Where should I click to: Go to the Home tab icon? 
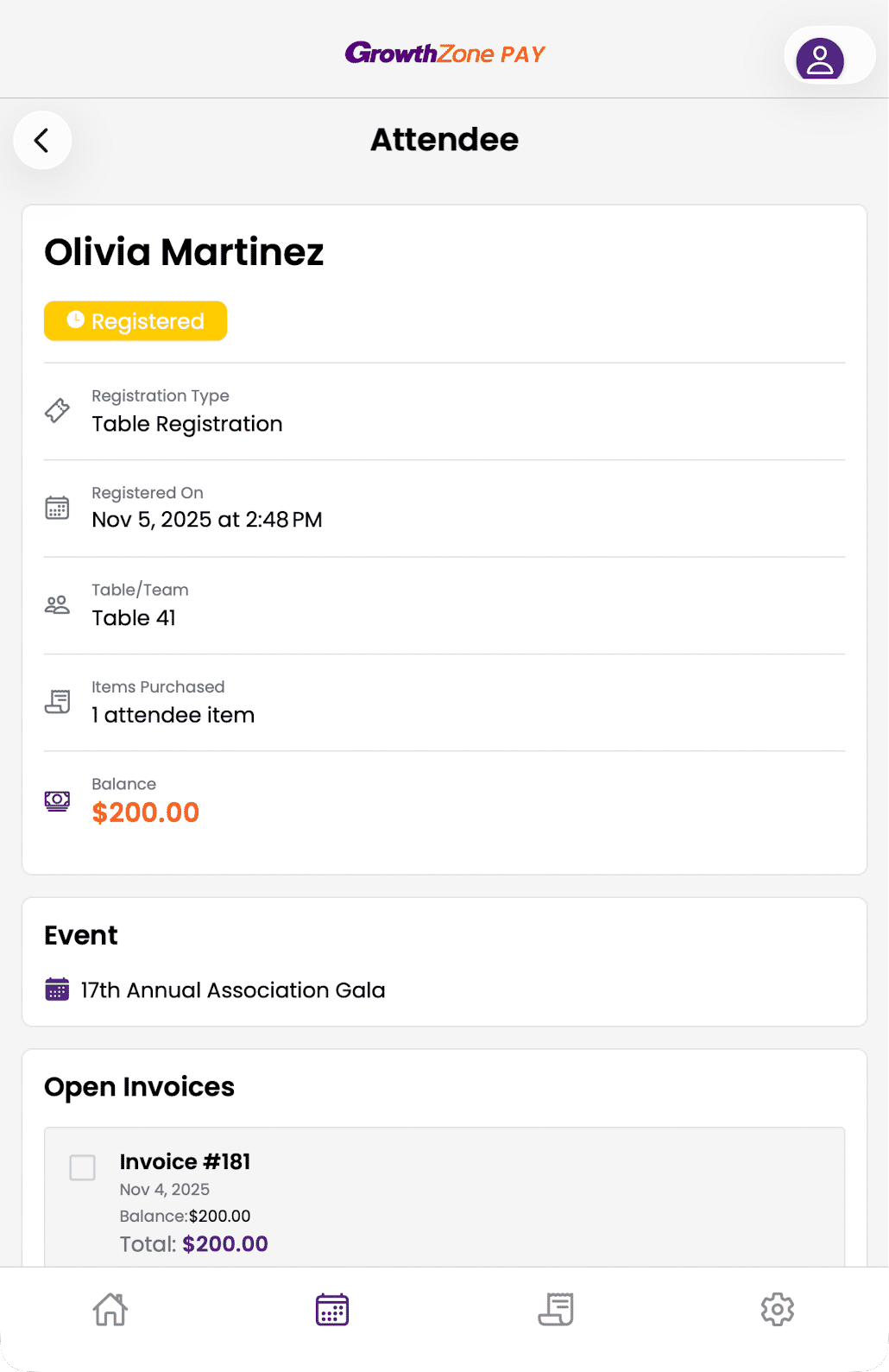coord(110,1309)
